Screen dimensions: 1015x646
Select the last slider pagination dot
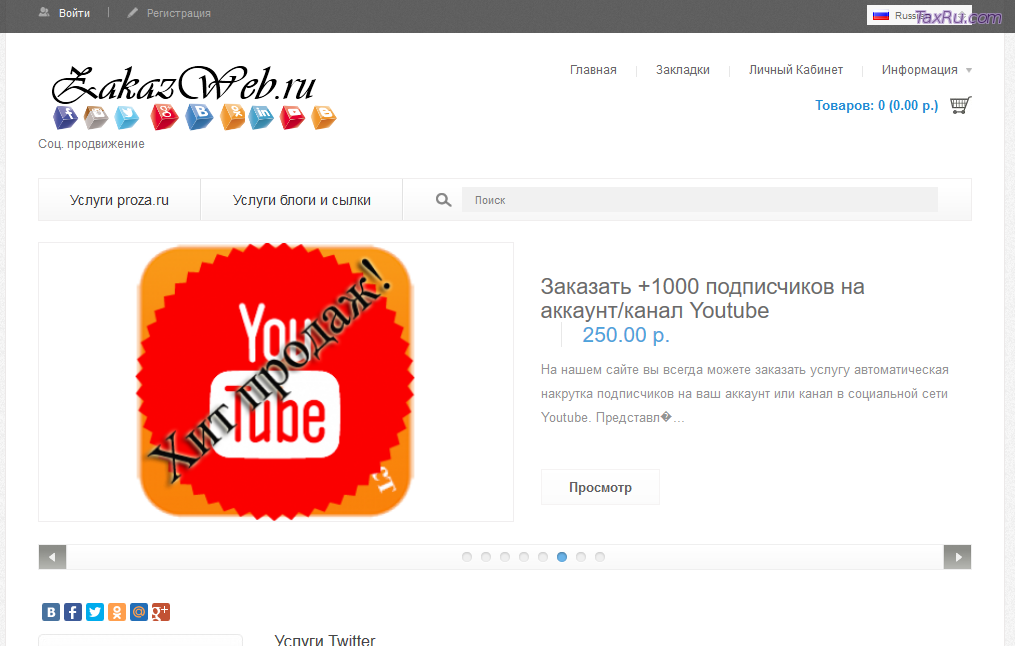(x=600, y=557)
